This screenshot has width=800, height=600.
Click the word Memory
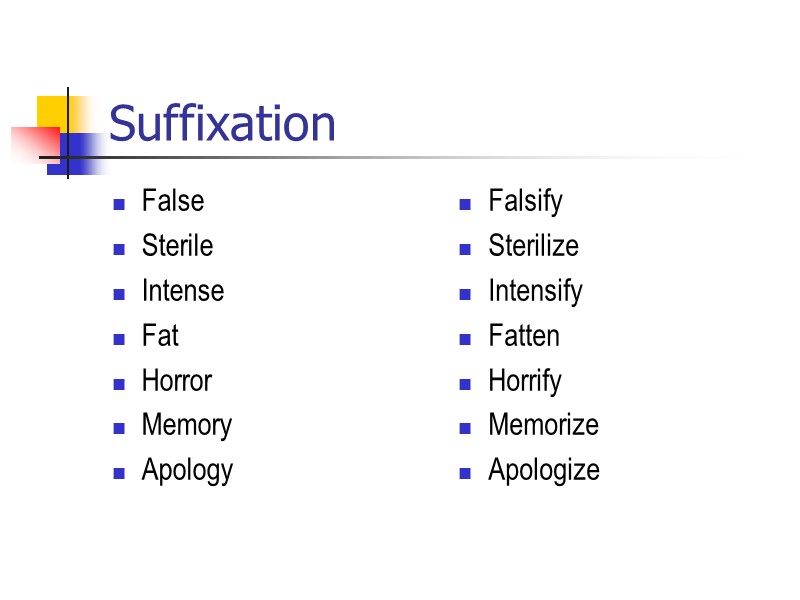coord(186,426)
